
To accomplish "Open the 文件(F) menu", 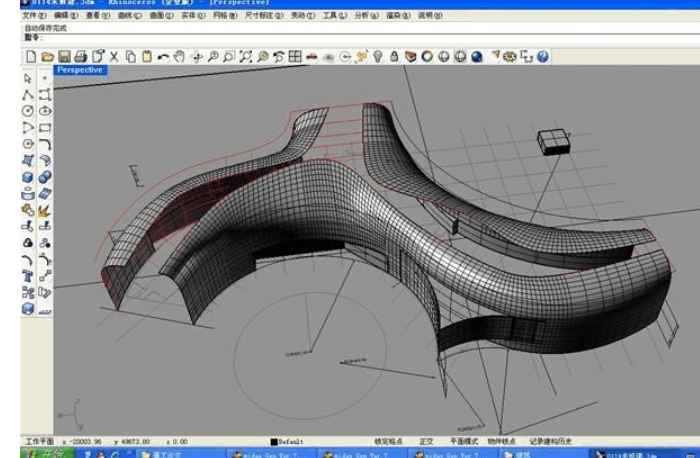I will coord(34,16).
